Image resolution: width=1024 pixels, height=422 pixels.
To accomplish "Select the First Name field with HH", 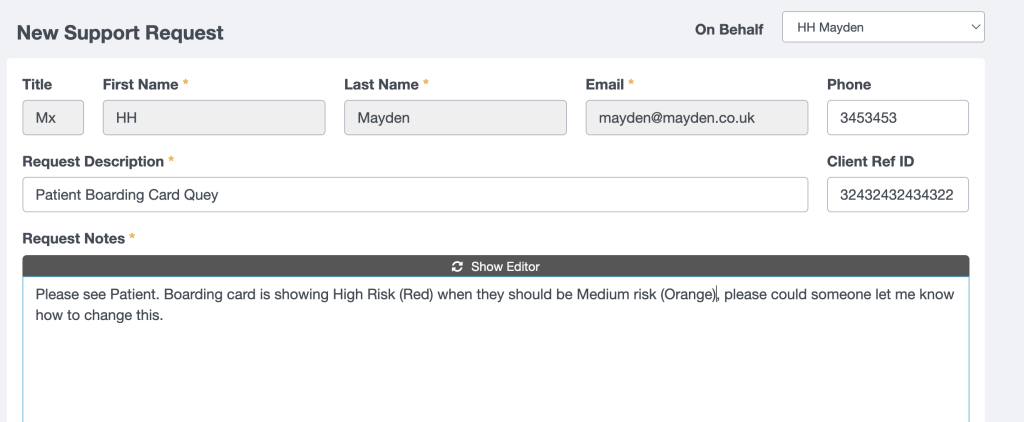I will (x=214, y=118).
